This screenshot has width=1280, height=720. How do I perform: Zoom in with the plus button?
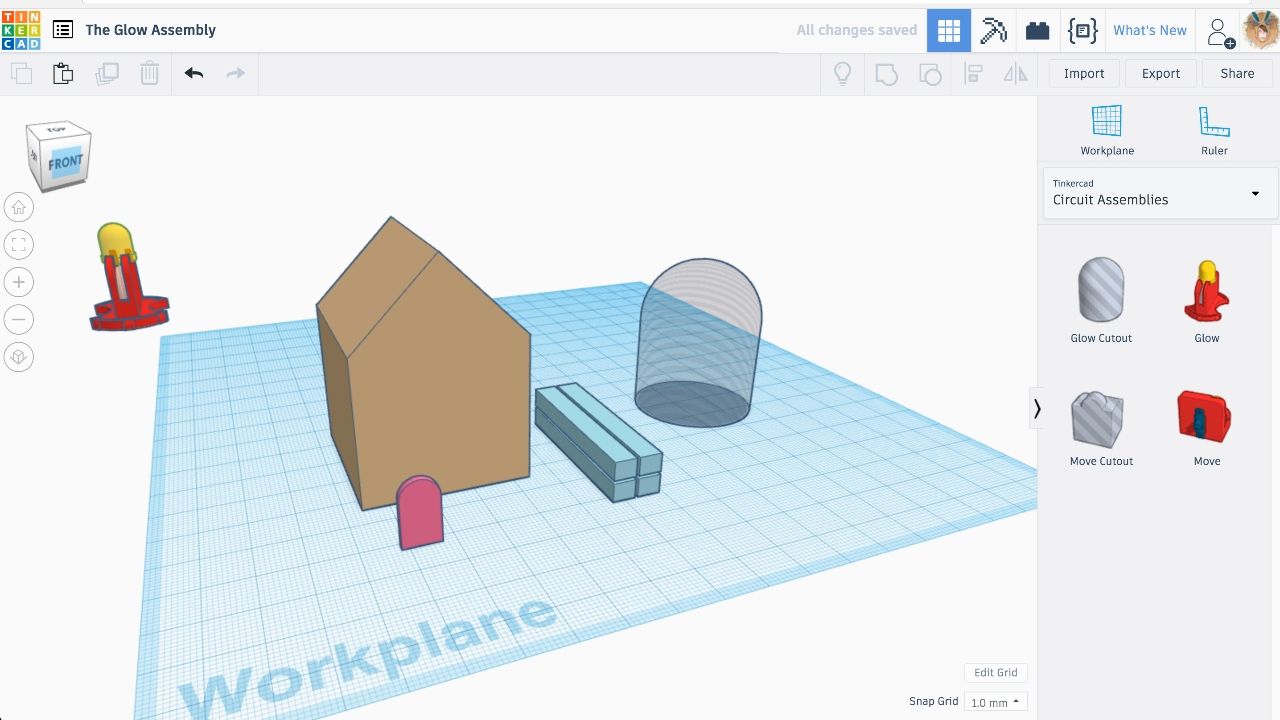18,282
